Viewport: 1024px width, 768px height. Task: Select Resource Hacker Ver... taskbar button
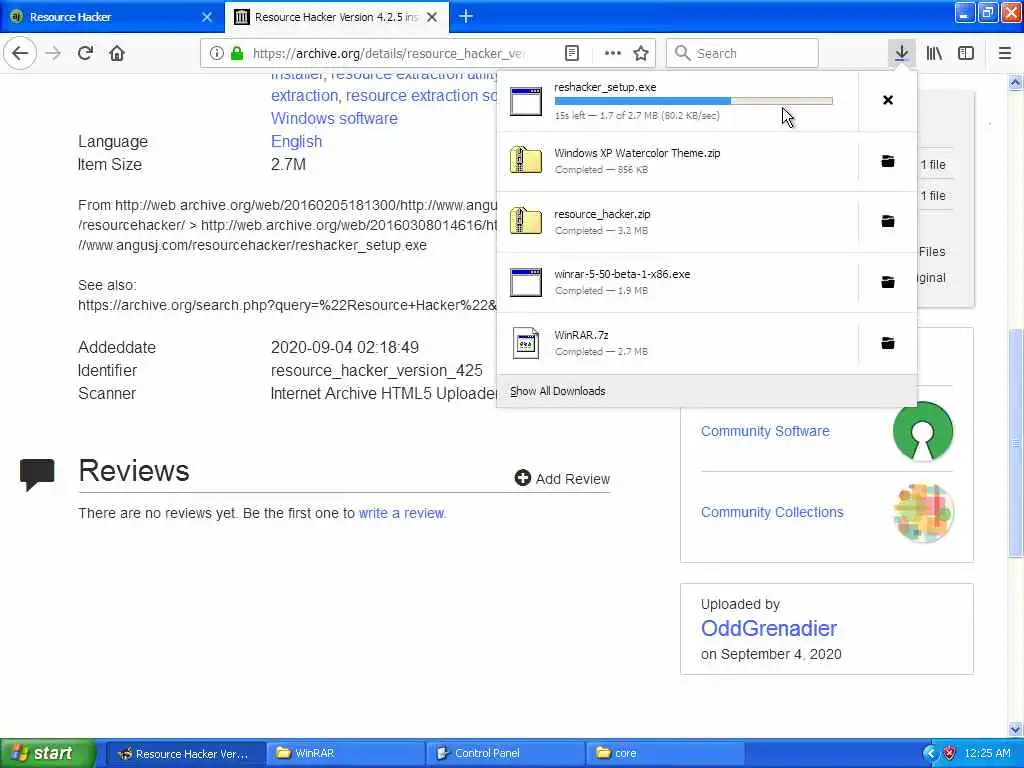186,753
